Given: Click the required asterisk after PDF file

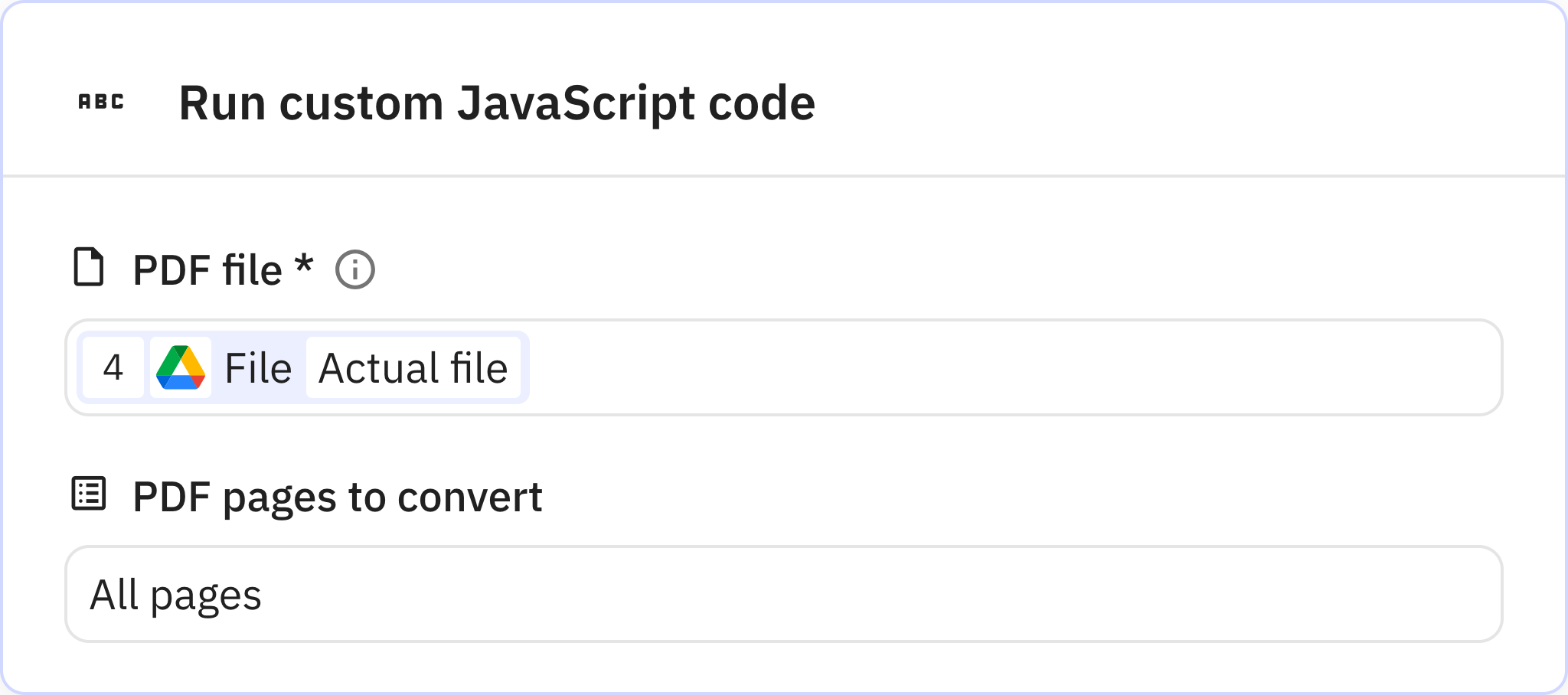Looking at the screenshot, I should pos(304,265).
